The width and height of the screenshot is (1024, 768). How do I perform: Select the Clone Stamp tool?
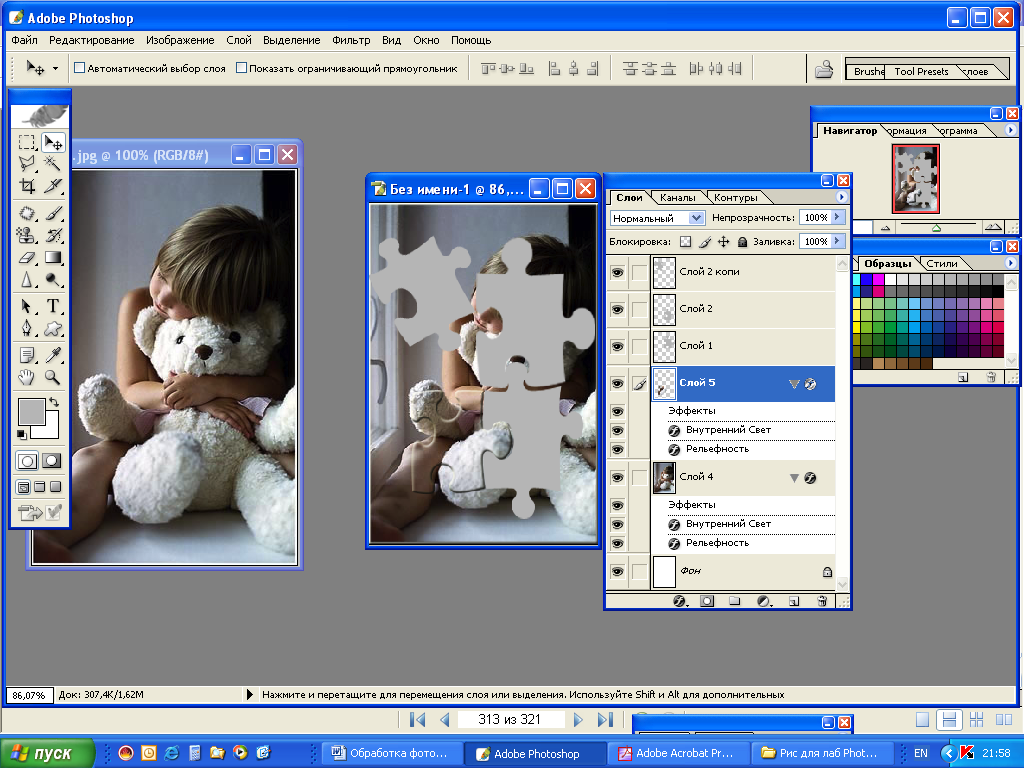tap(27, 235)
